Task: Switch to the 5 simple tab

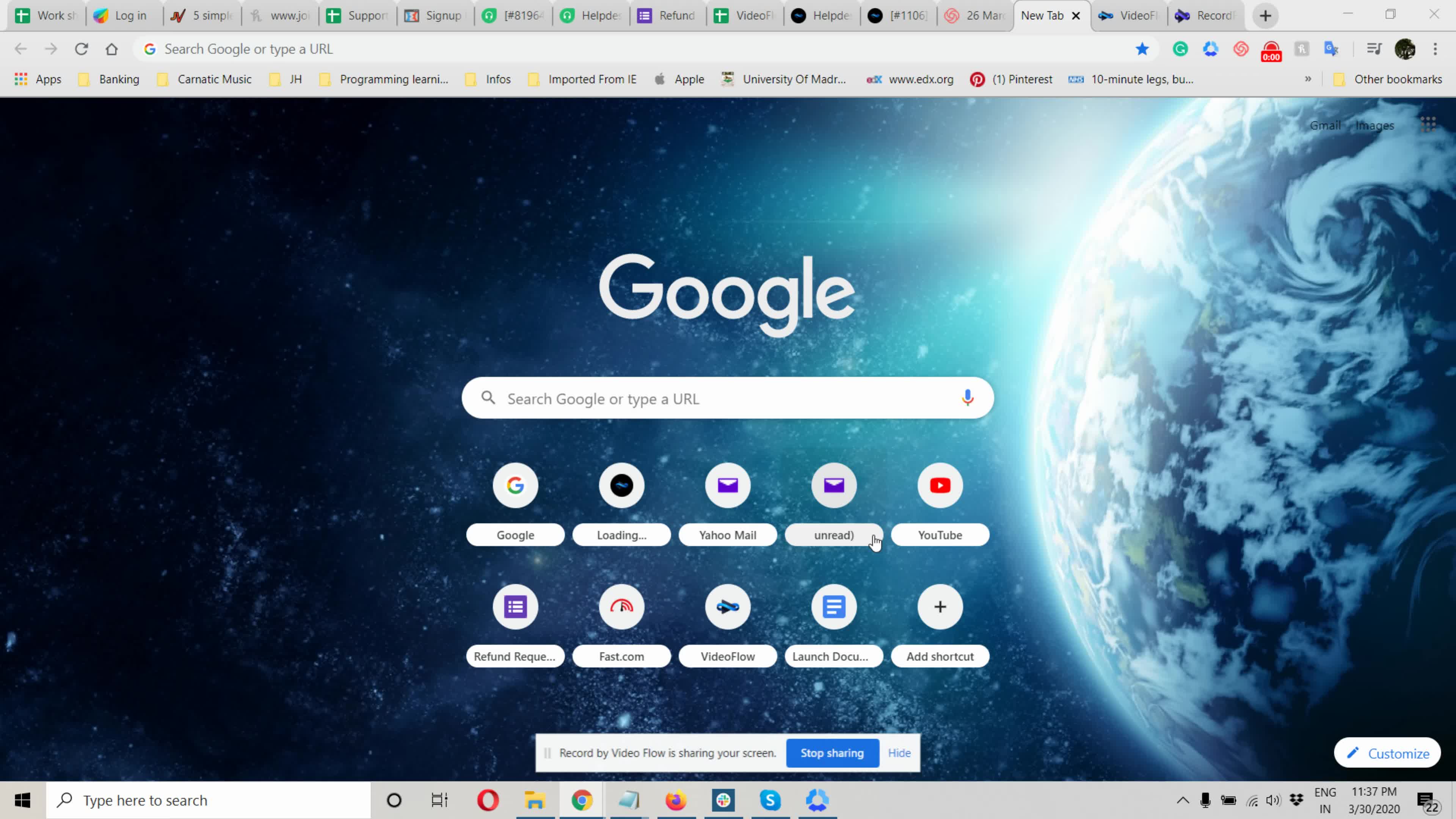Action: (x=202, y=16)
